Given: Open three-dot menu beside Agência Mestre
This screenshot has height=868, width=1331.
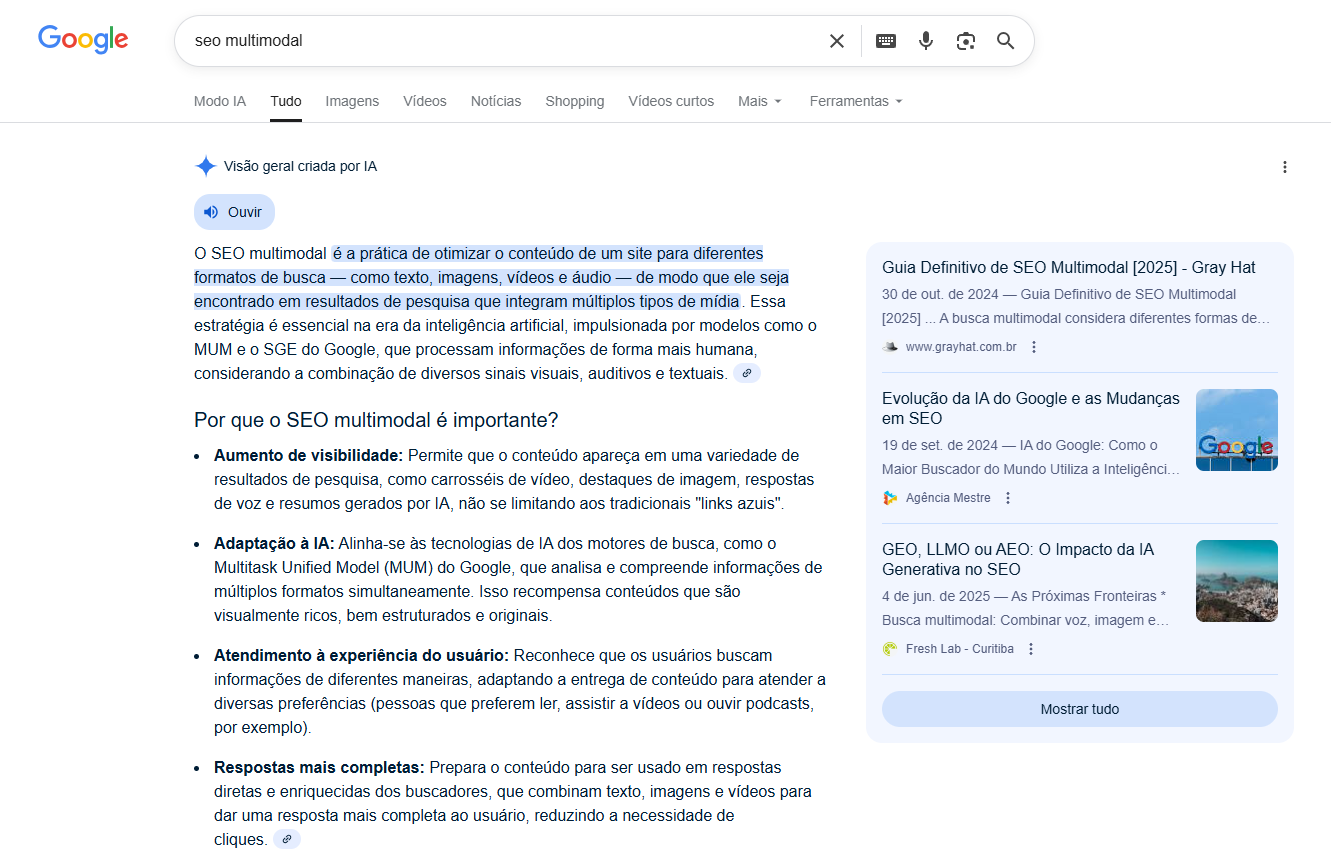Looking at the screenshot, I should click(1008, 498).
